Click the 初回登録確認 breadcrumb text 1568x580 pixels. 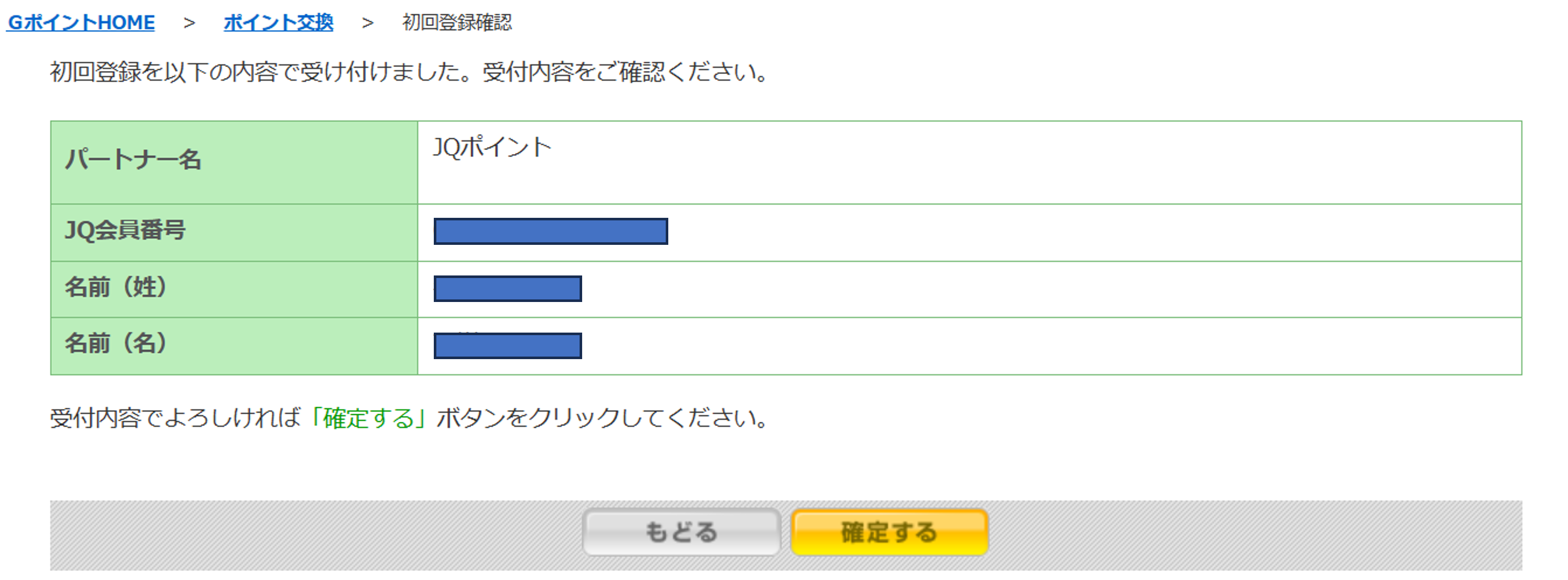click(457, 22)
